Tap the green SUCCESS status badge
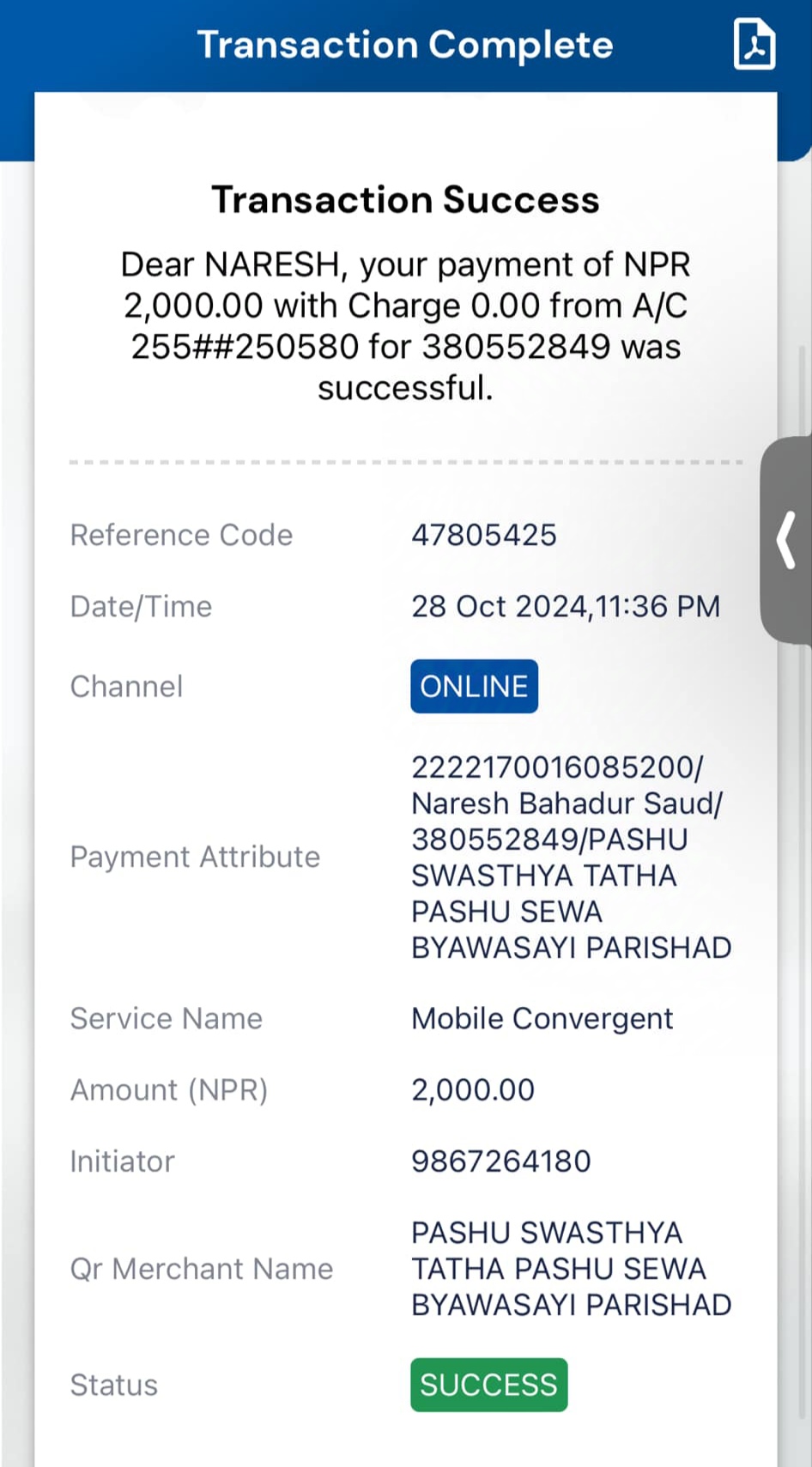Viewport: 812px width, 1467px height. point(488,1385)
